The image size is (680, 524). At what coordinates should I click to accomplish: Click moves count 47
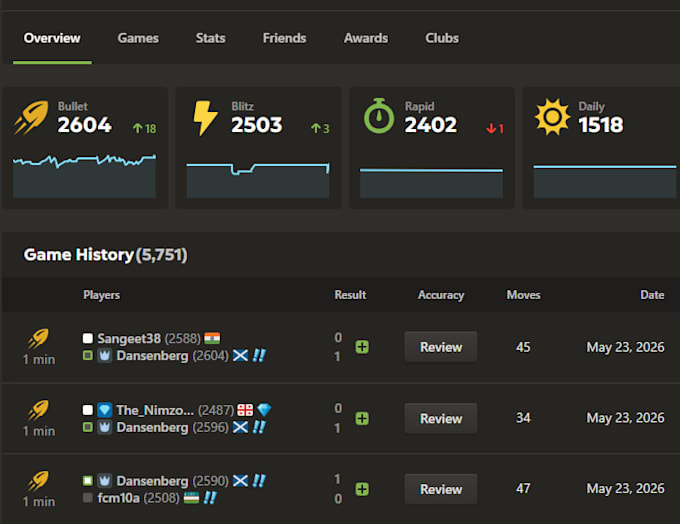[x=523, y=488]
